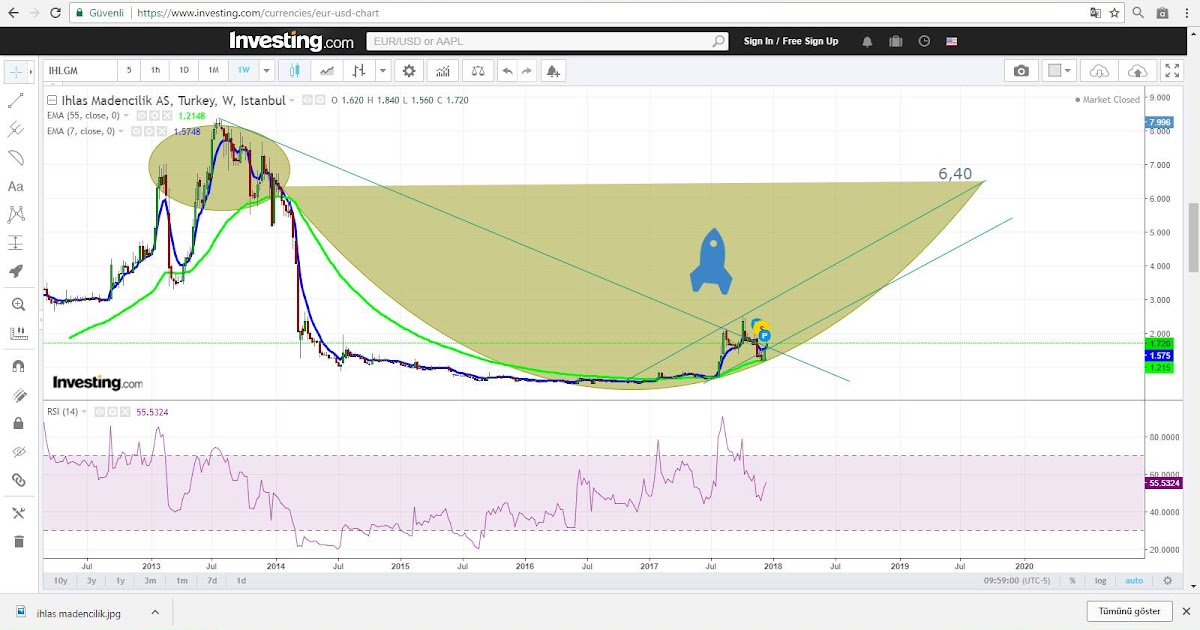Select the 1W interval
The height and width of the screenshot is (630, 1200).
click(x=243, y=71)
